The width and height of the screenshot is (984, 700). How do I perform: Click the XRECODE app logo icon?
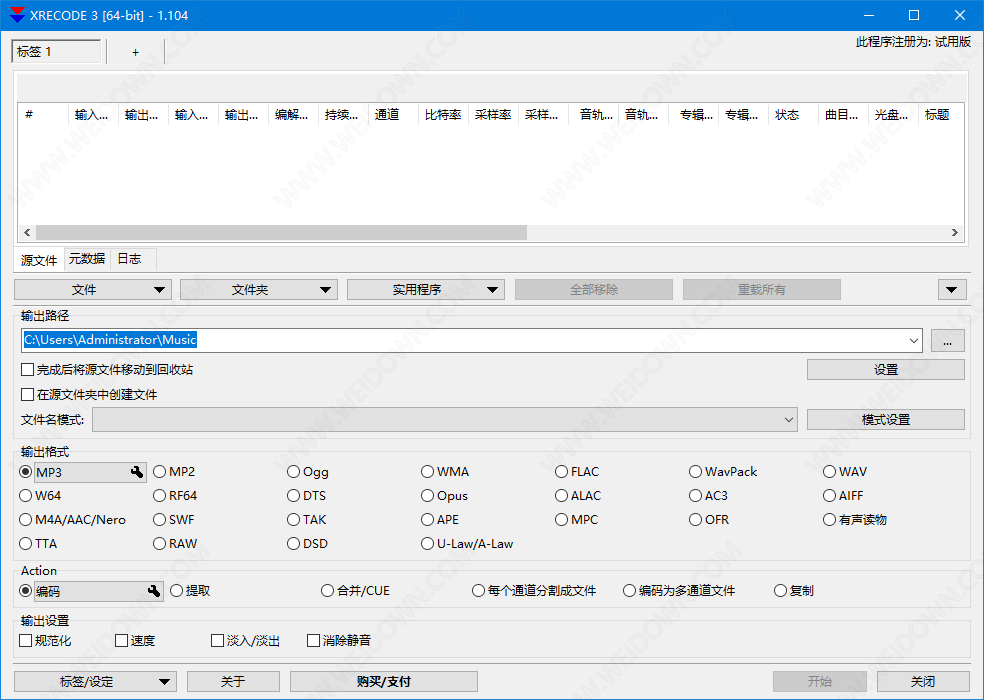[x=17, y=15]
